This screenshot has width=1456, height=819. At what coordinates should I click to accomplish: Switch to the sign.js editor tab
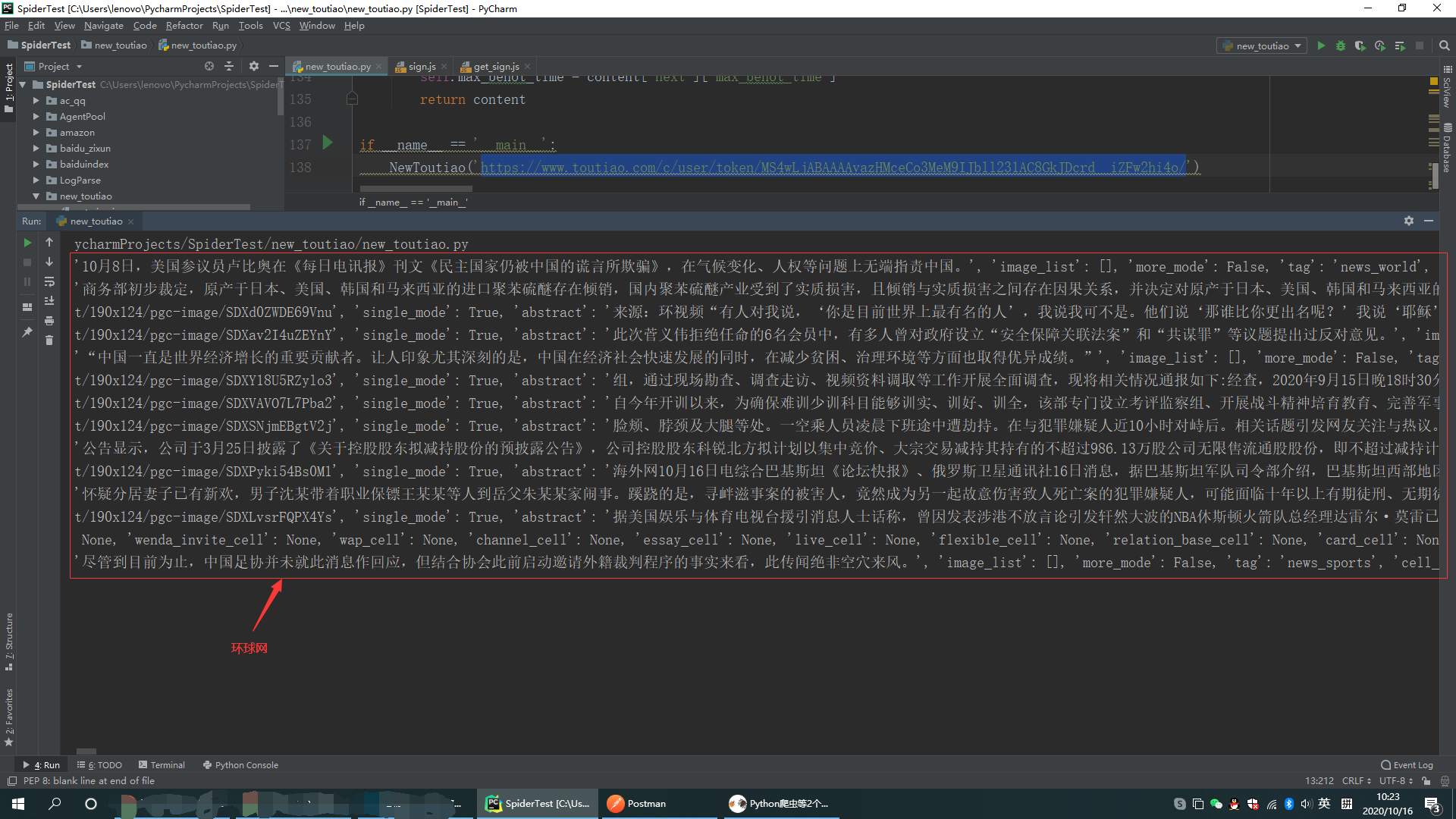422,67
